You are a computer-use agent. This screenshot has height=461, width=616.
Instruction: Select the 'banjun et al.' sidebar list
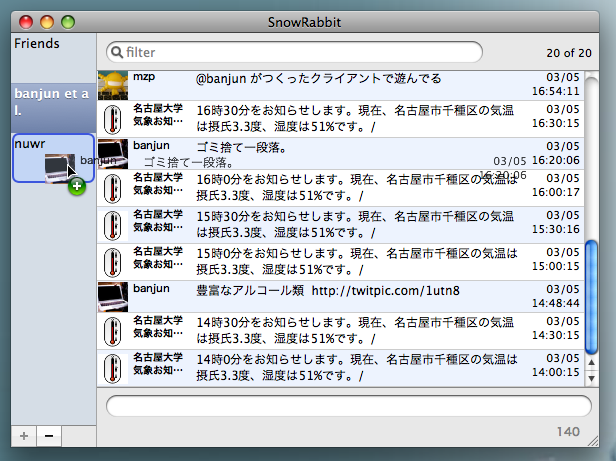pyautogui.click(x=53, y=108)
